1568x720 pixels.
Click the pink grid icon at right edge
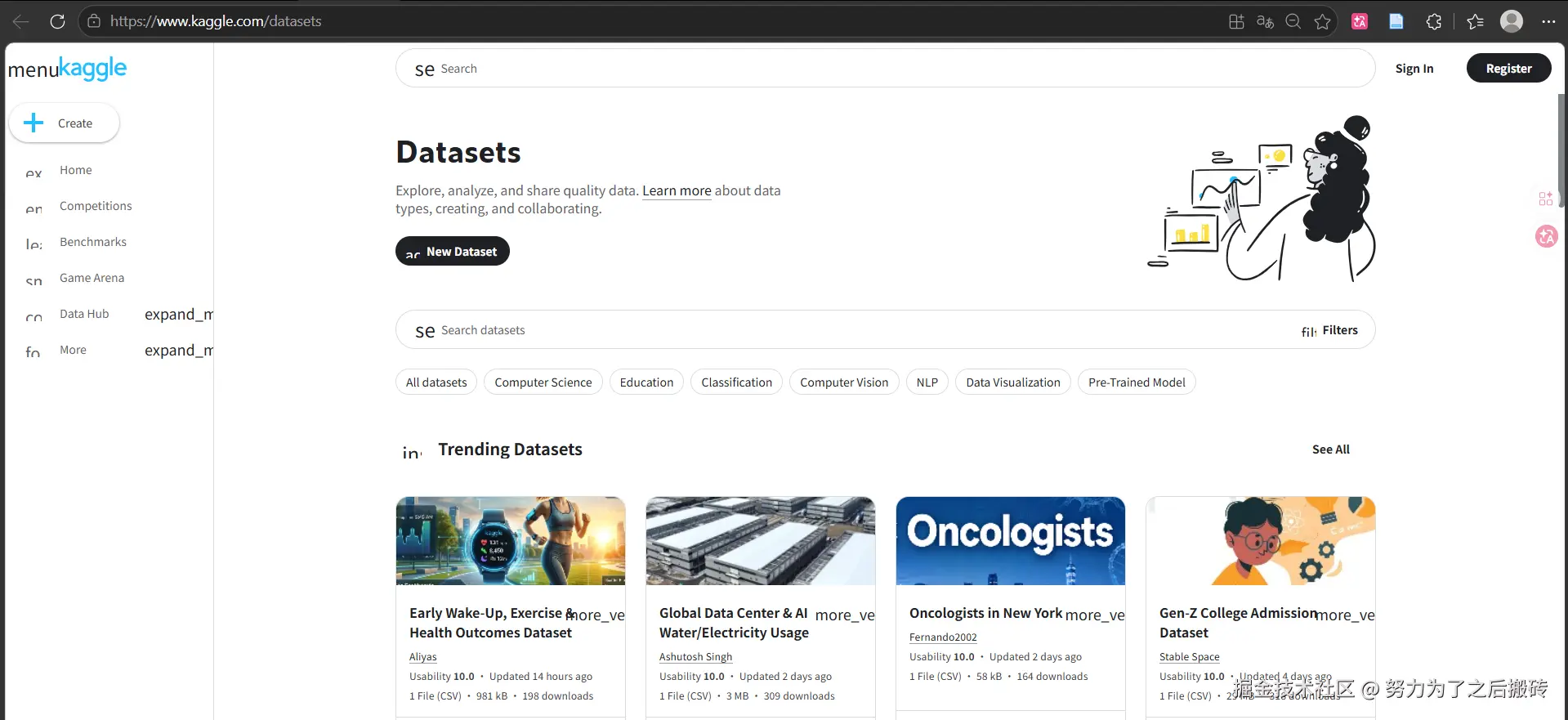pyautogui.click(x=1546, y=199)
